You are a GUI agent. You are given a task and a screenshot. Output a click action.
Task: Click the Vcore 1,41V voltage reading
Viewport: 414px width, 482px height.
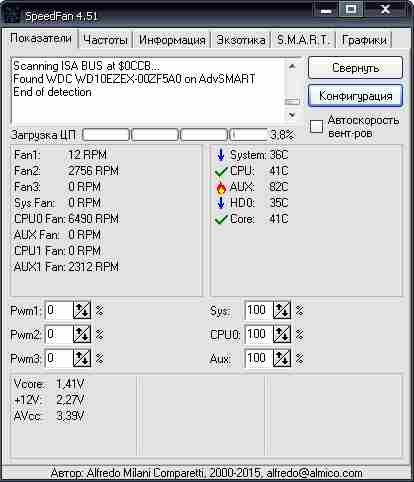point(49,384)
